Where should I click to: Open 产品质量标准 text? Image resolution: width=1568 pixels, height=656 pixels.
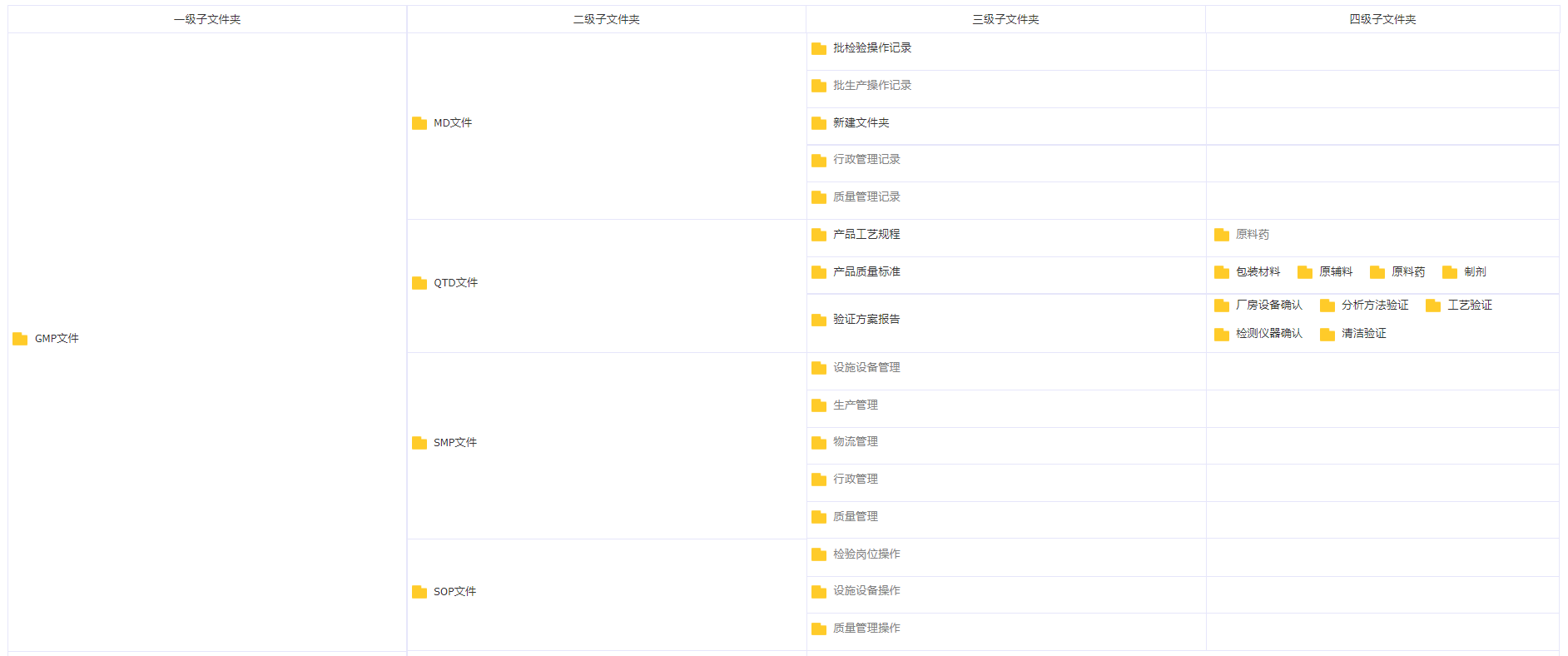pos(866,271)
